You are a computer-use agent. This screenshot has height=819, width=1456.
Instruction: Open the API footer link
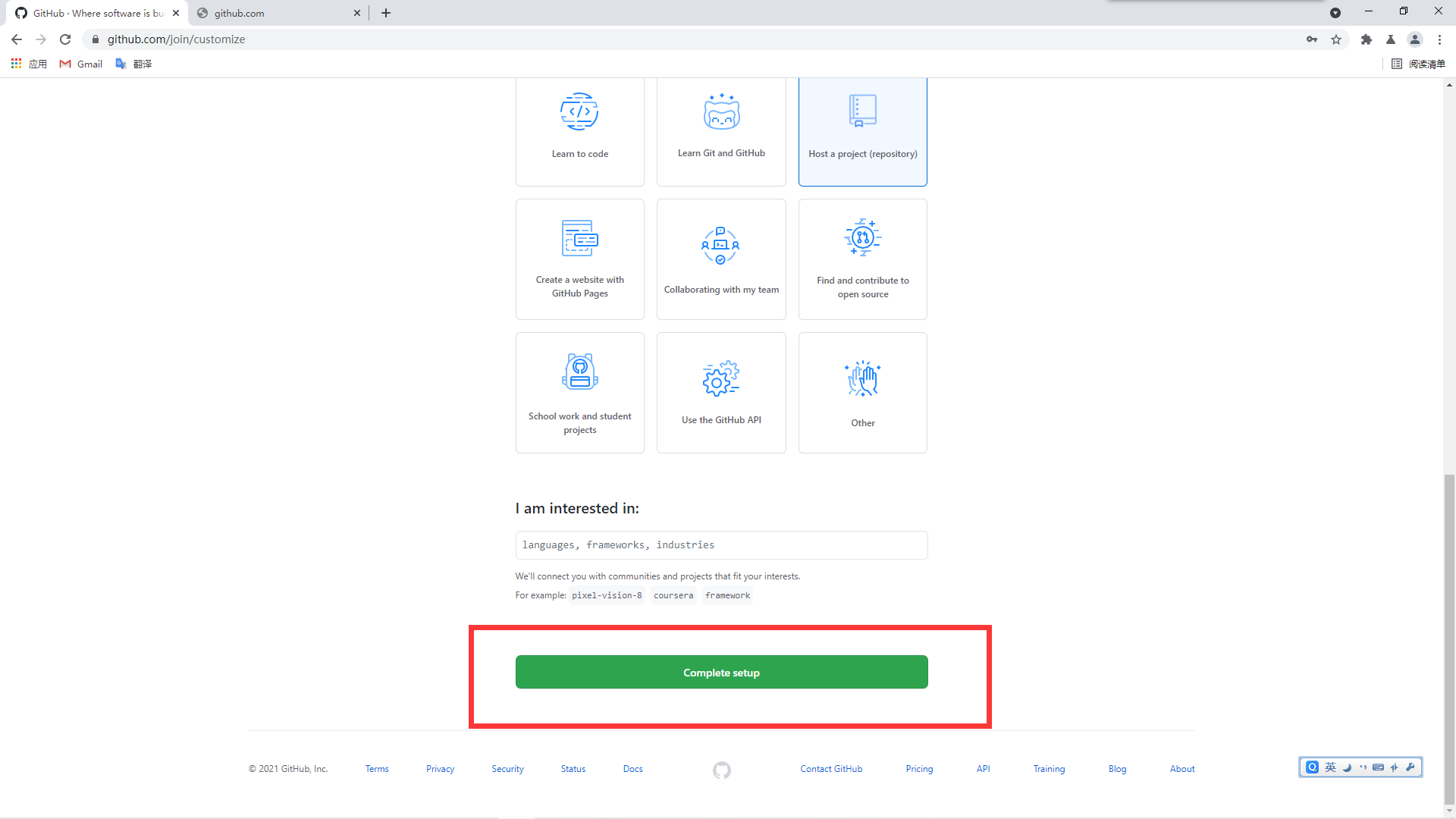click(x=984, y=769)
